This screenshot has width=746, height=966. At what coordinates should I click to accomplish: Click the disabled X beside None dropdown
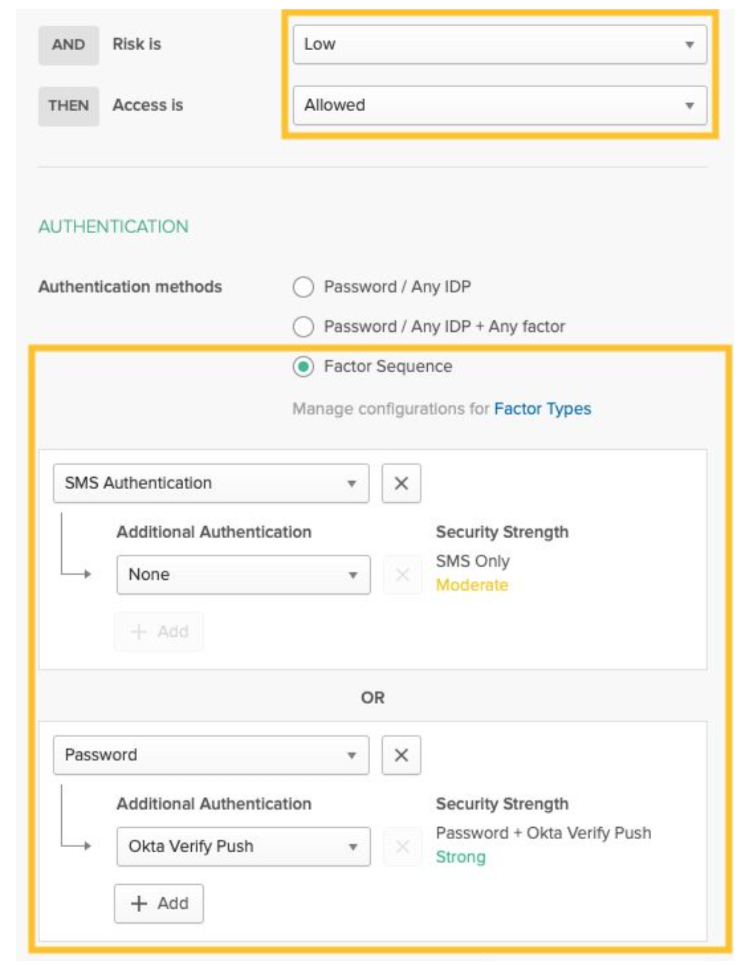[403, 575]
